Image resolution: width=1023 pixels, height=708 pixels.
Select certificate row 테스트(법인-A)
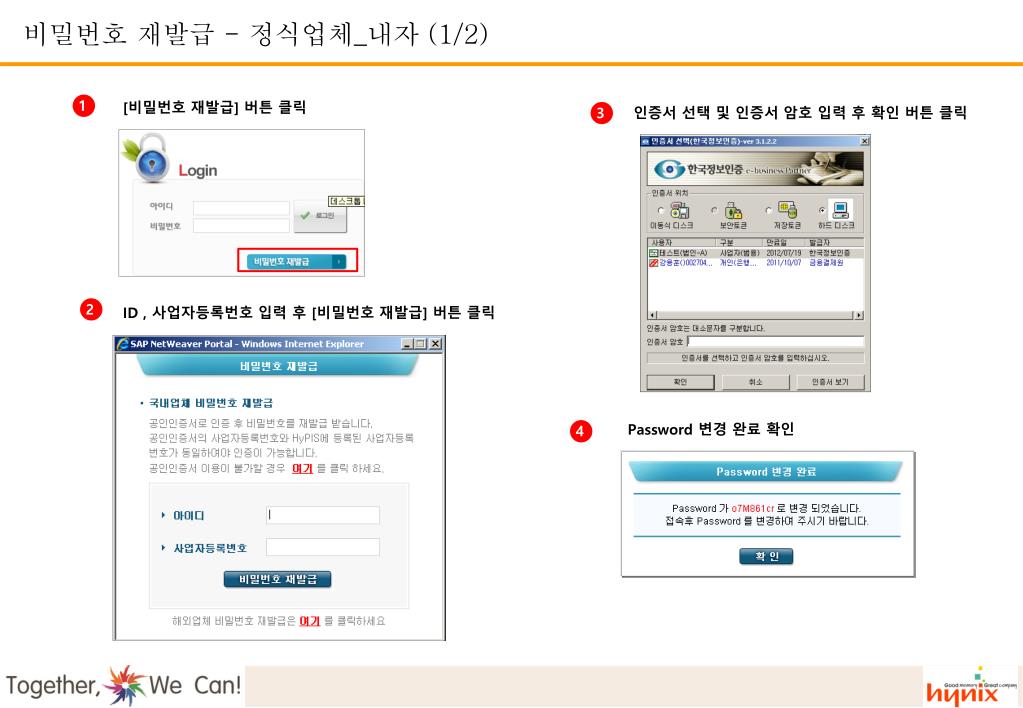click(x=755, y=253)
